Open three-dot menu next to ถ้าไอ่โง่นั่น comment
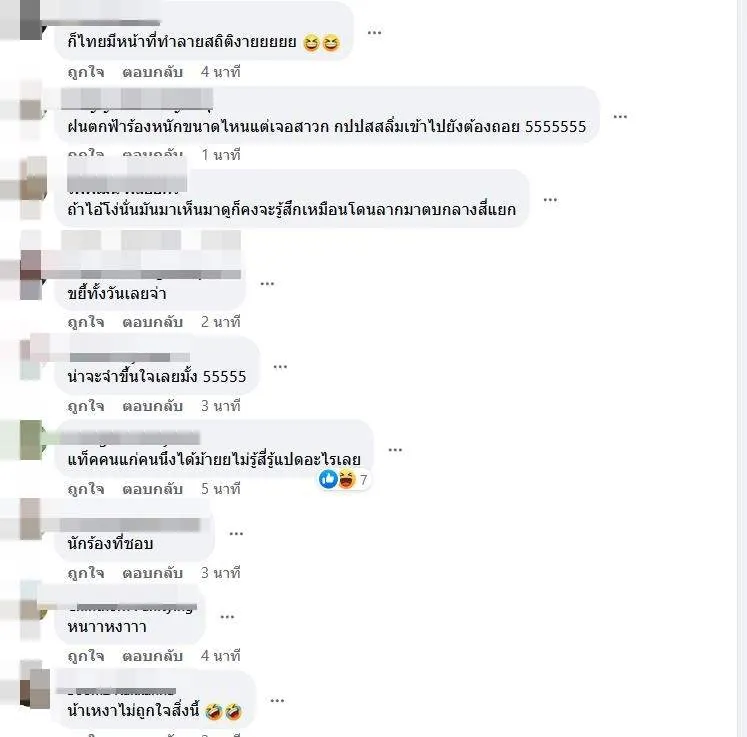Viewport: 747px width, 737px height. coord(550,200)
